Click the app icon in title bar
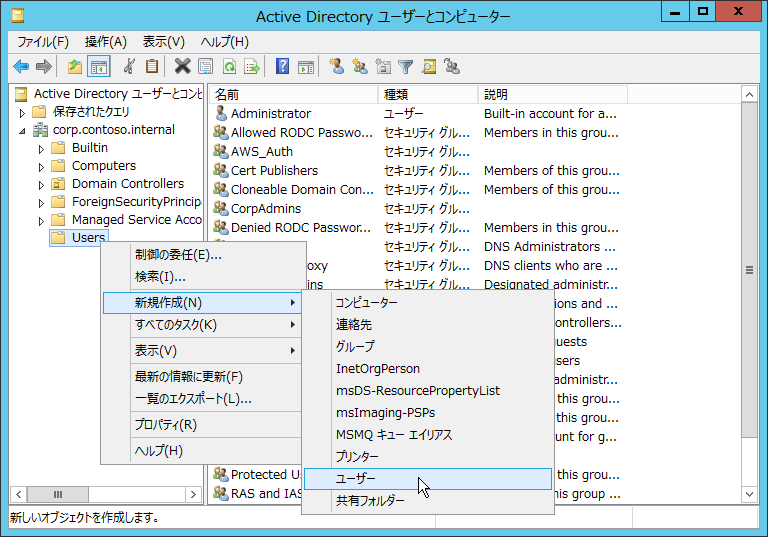Viewport: 768px width, 537px height. pyautogui.click(x=18, y=16)
